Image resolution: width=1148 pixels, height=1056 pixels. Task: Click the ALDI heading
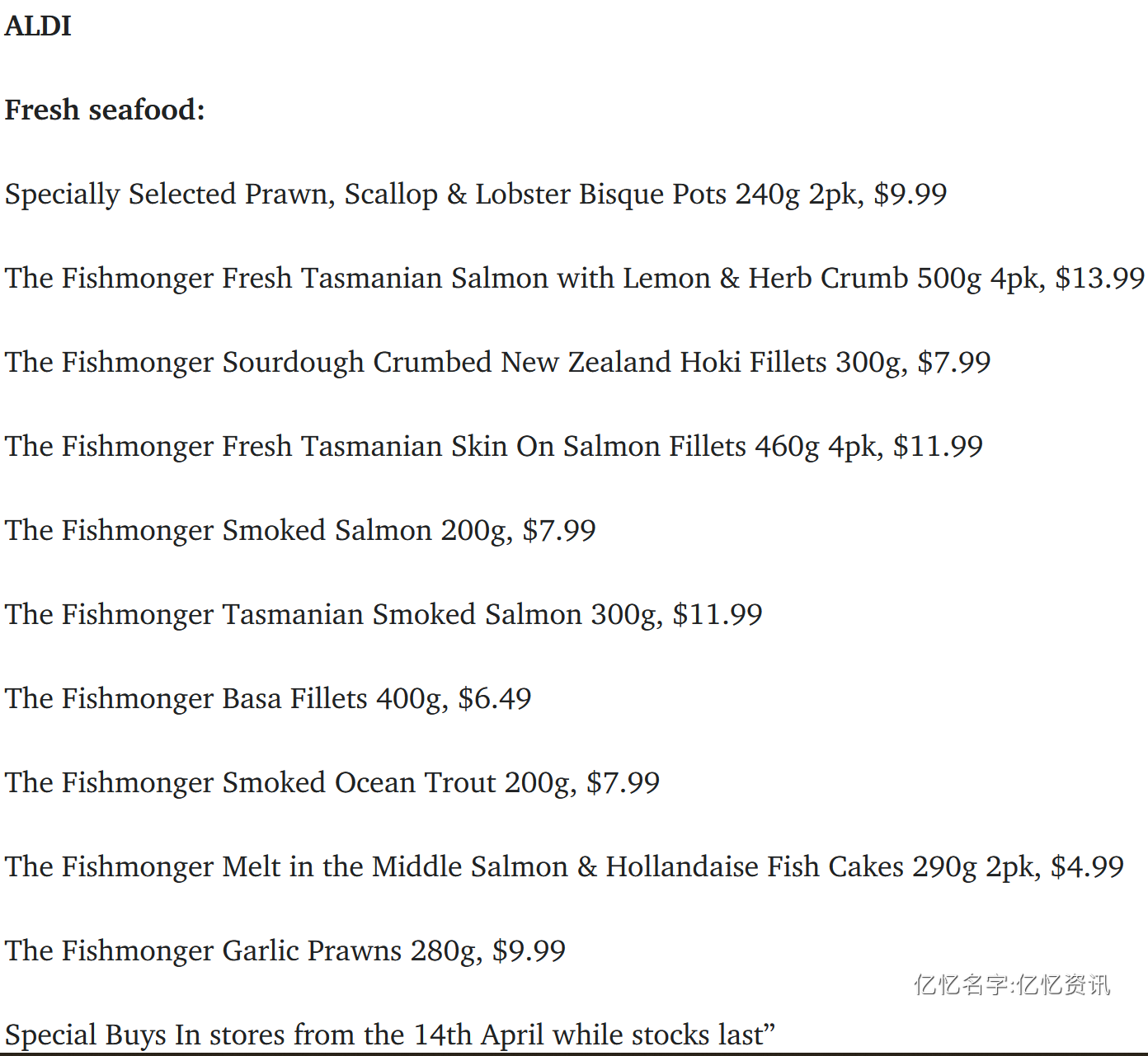coord(38,26)
